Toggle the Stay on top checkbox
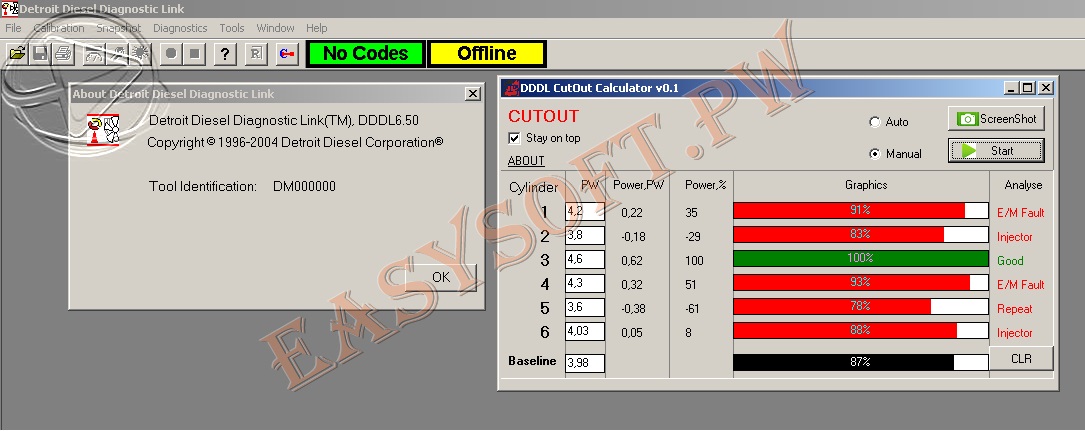Viewport: 1085px width, 431px height. click(514, 138)
